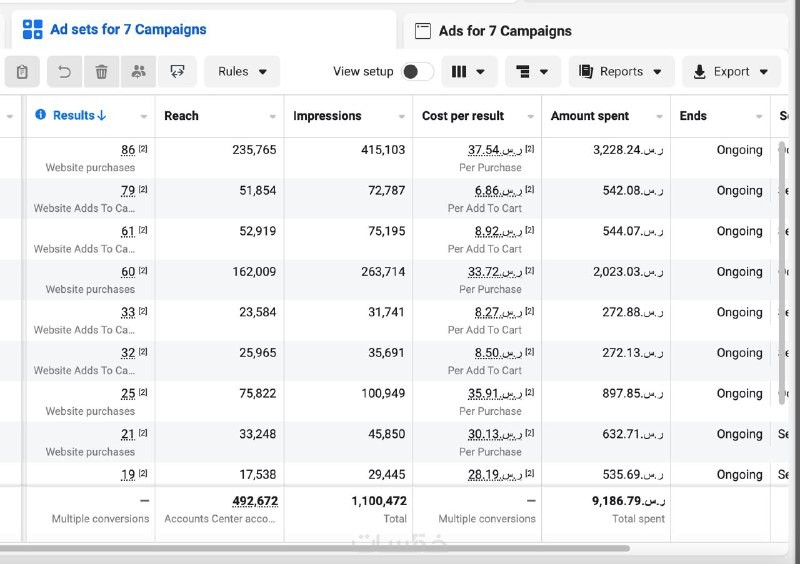The width and height of the screenshot is (800, 564).
Task: Click the A/B test preview icon
Action: (x=177, y=72)
